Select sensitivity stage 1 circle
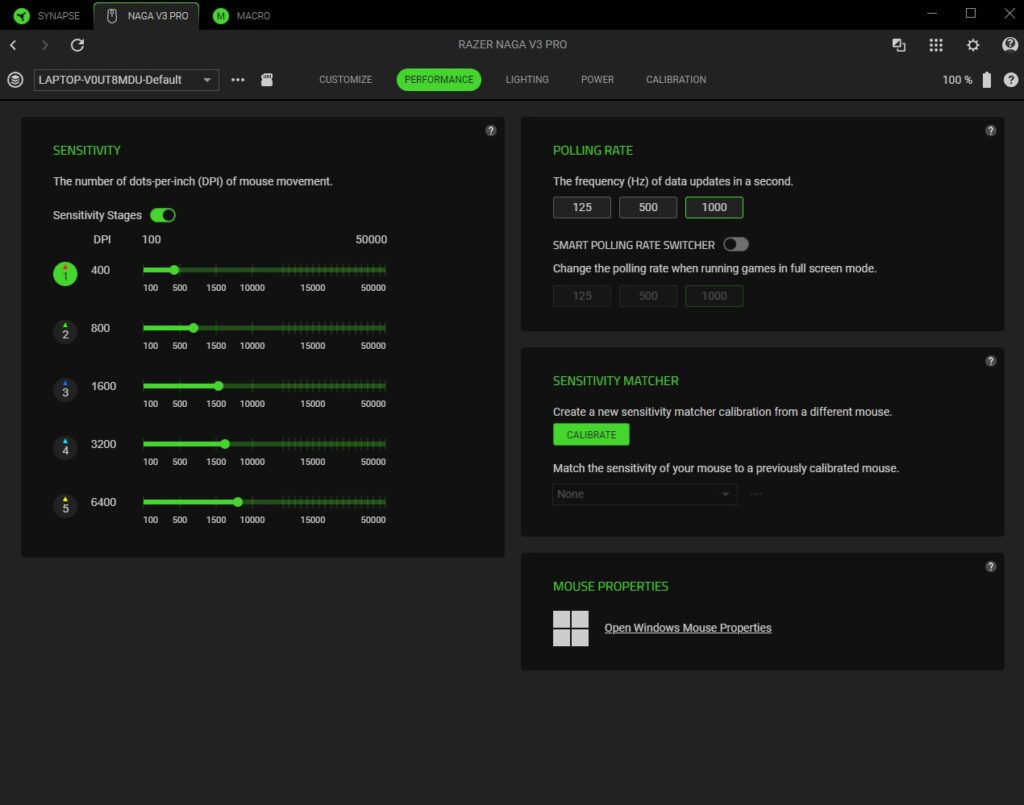The height and width of the screenshot is (805, 1024). [65, 274]
